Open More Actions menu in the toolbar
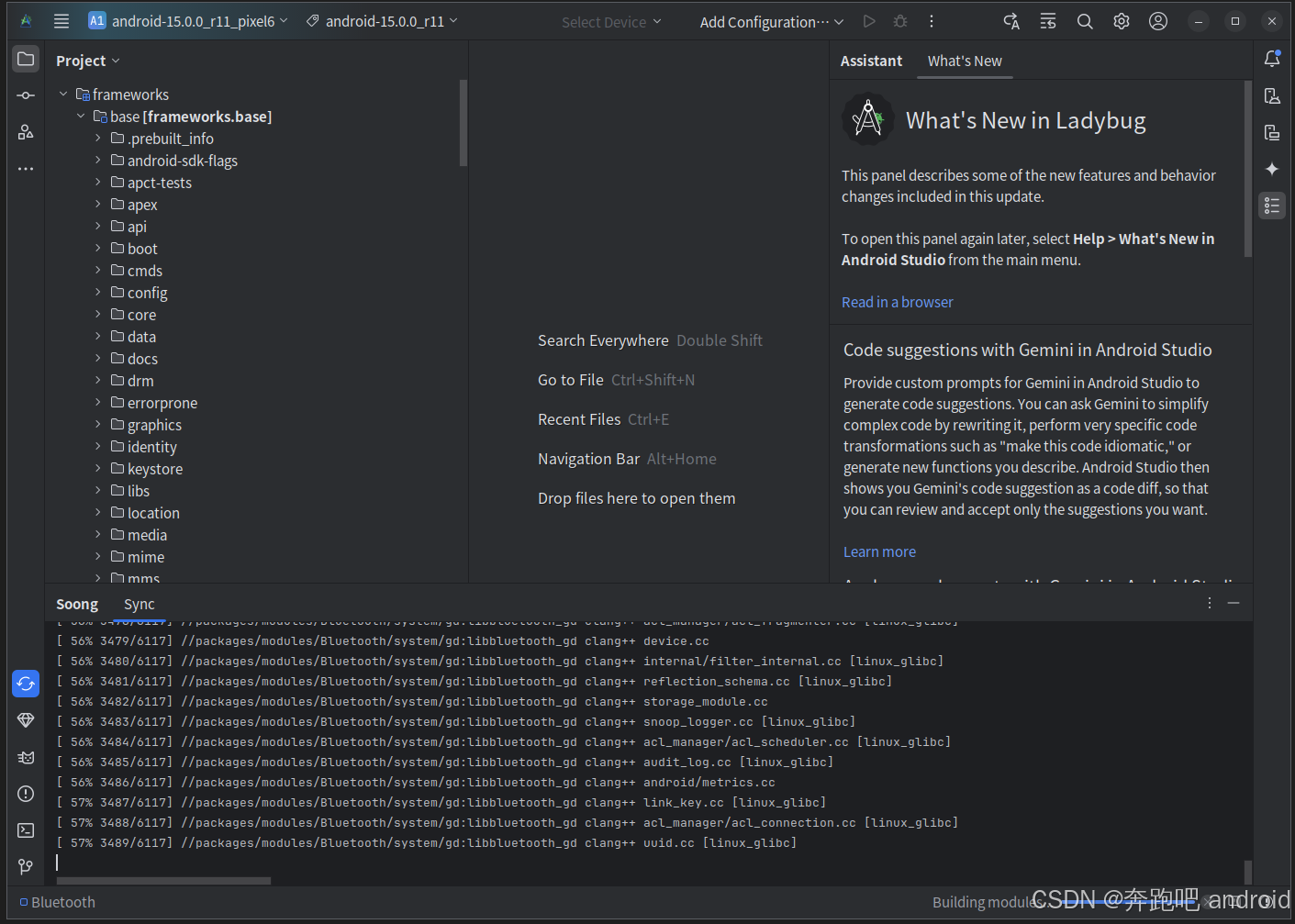This screenshot has width=1295, height=924. [x=932, y=21]
